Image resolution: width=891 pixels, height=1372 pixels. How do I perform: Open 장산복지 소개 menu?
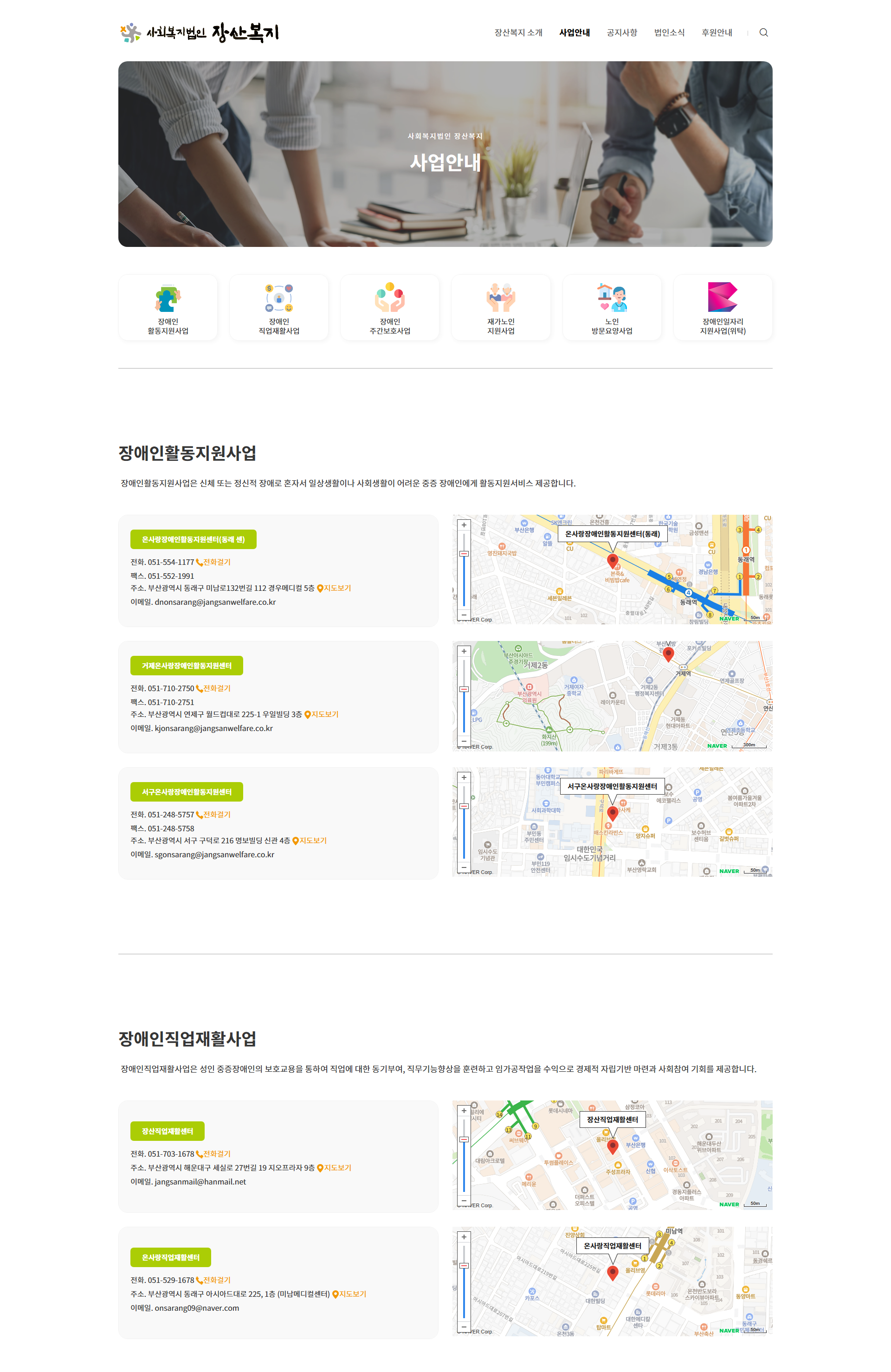[518, 32]
